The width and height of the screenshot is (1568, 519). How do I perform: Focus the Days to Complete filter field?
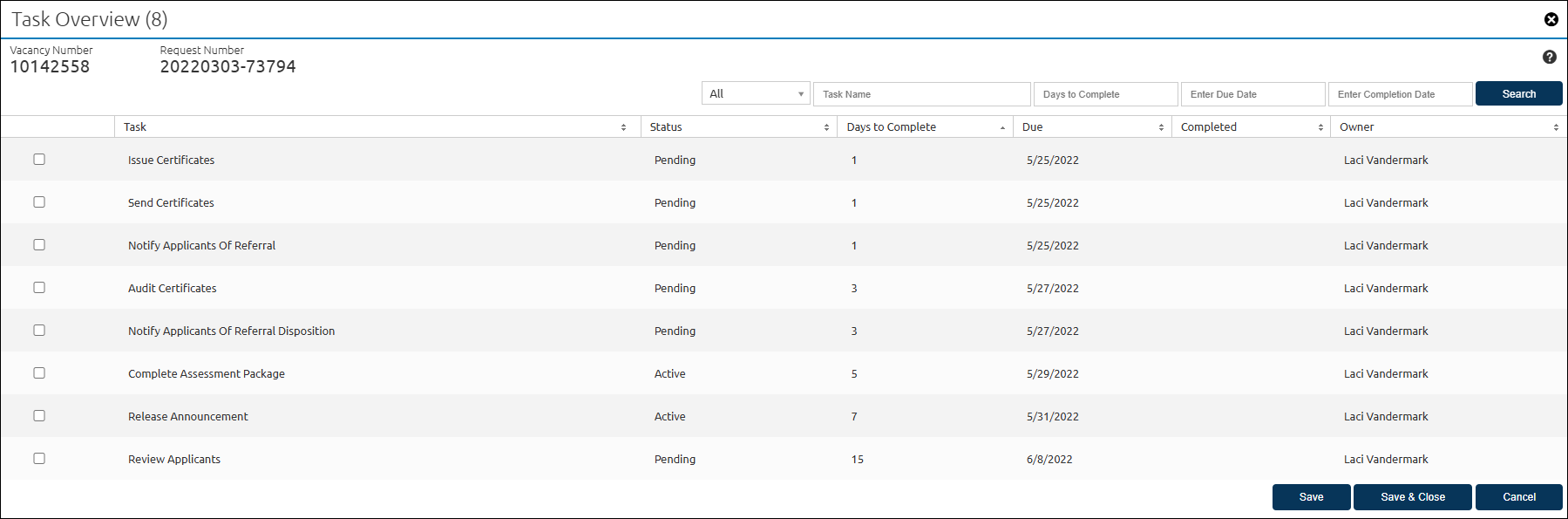click(1106, 94)
